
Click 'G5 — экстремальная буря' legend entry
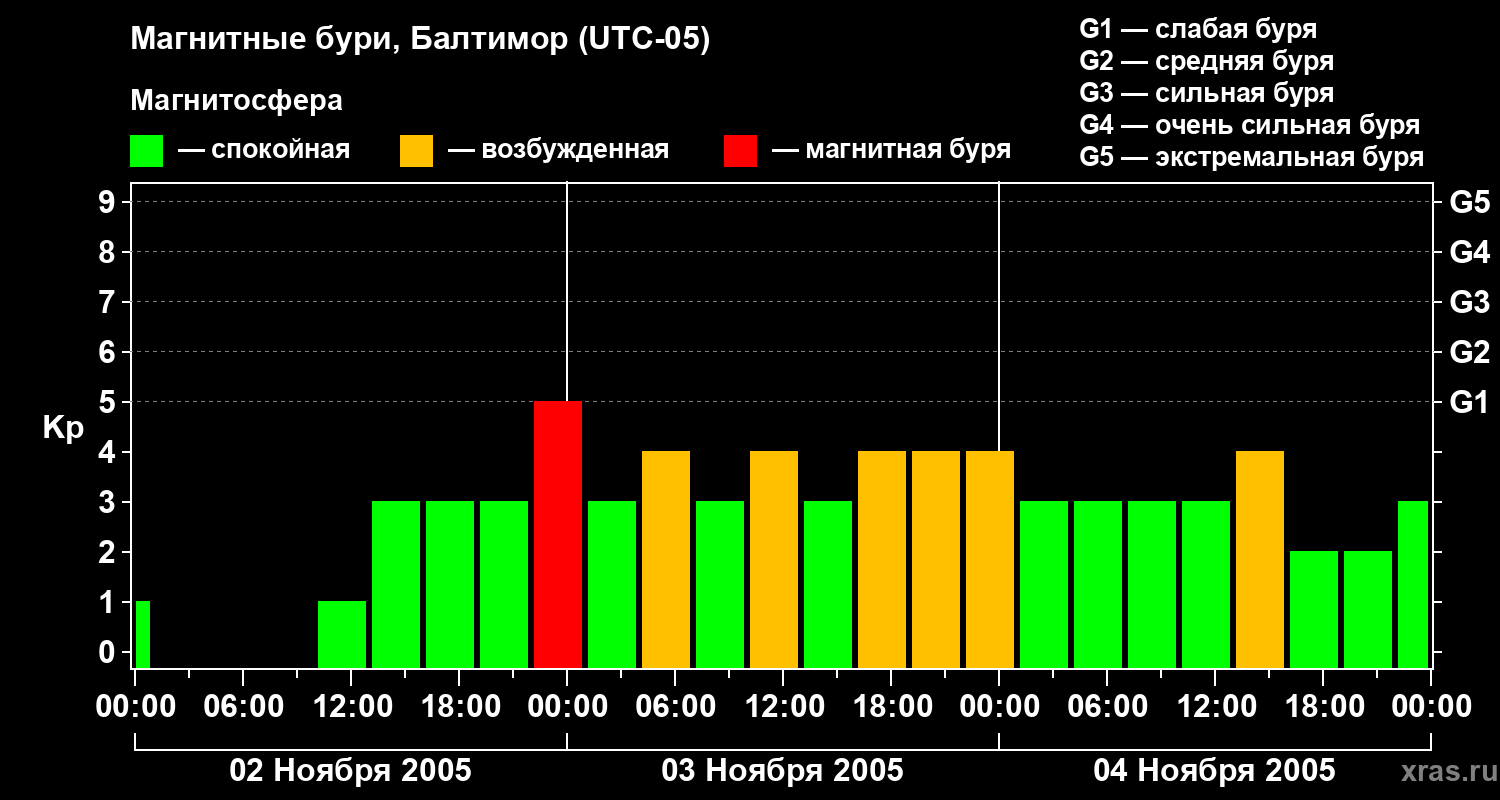click(x=1251, y=157)
